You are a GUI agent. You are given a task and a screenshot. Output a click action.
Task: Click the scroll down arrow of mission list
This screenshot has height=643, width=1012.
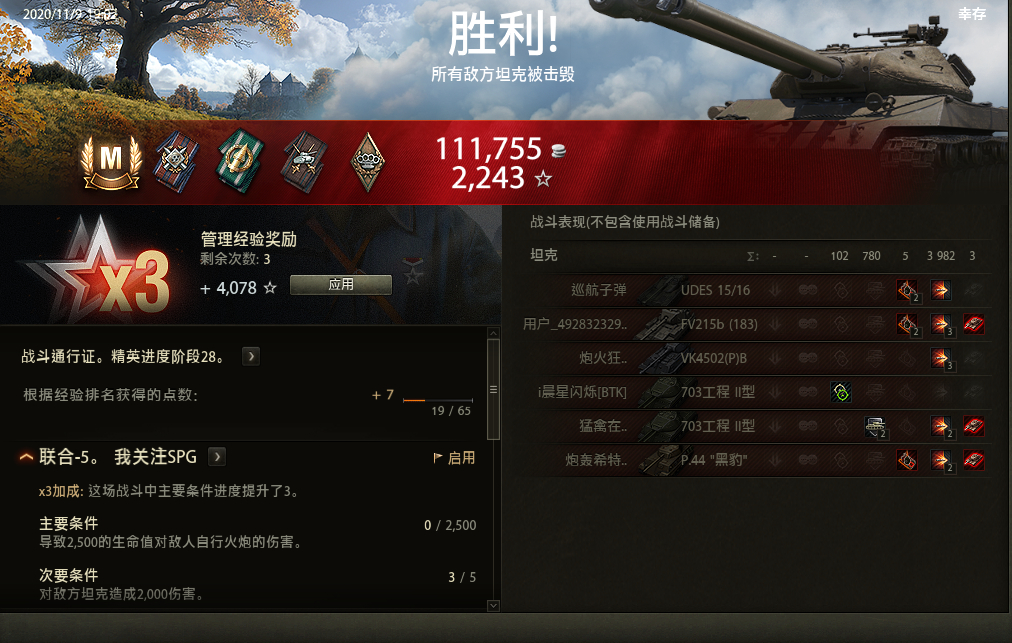pyautogui.click(x=493, y=606)
